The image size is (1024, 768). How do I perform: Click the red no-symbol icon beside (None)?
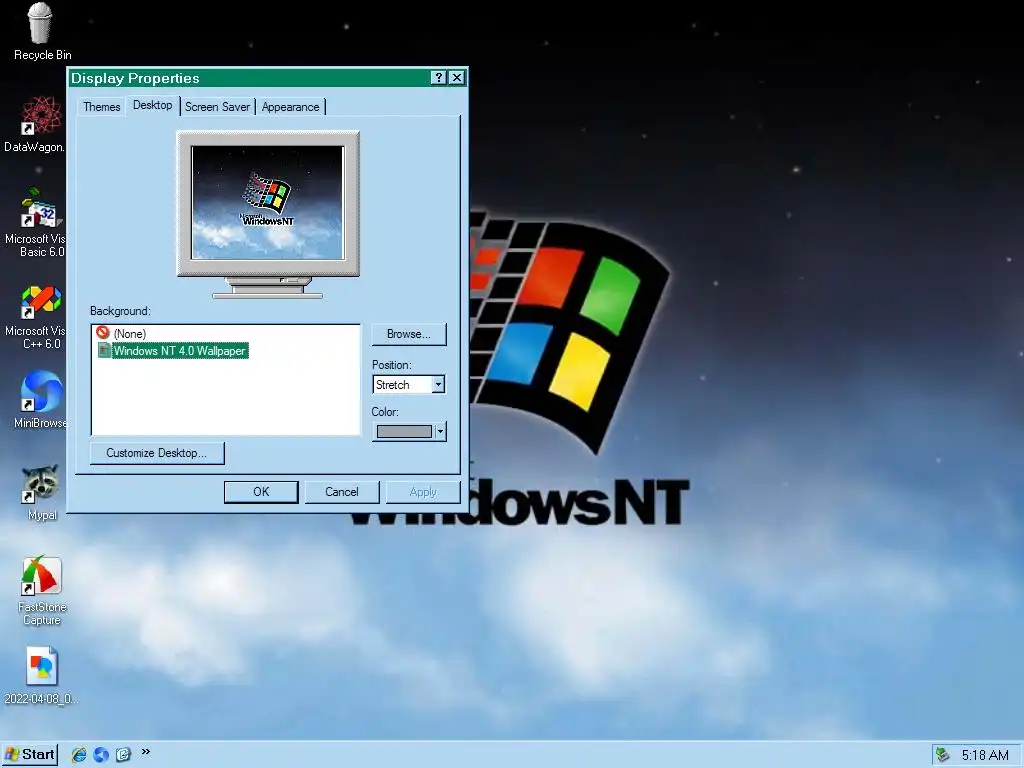(103, 332)
